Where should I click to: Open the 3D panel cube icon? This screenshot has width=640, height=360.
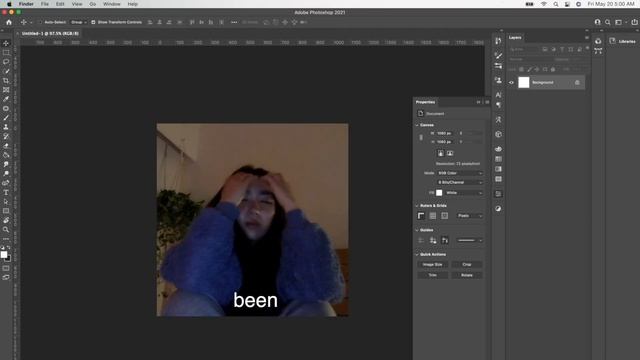coord(498,134)
